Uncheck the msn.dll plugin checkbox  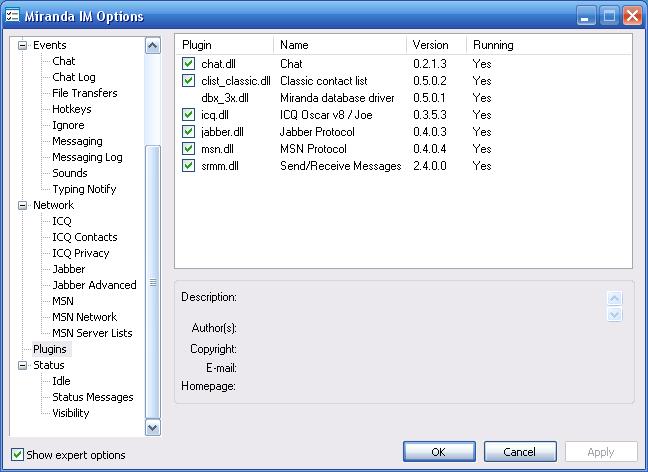[188, 148]
